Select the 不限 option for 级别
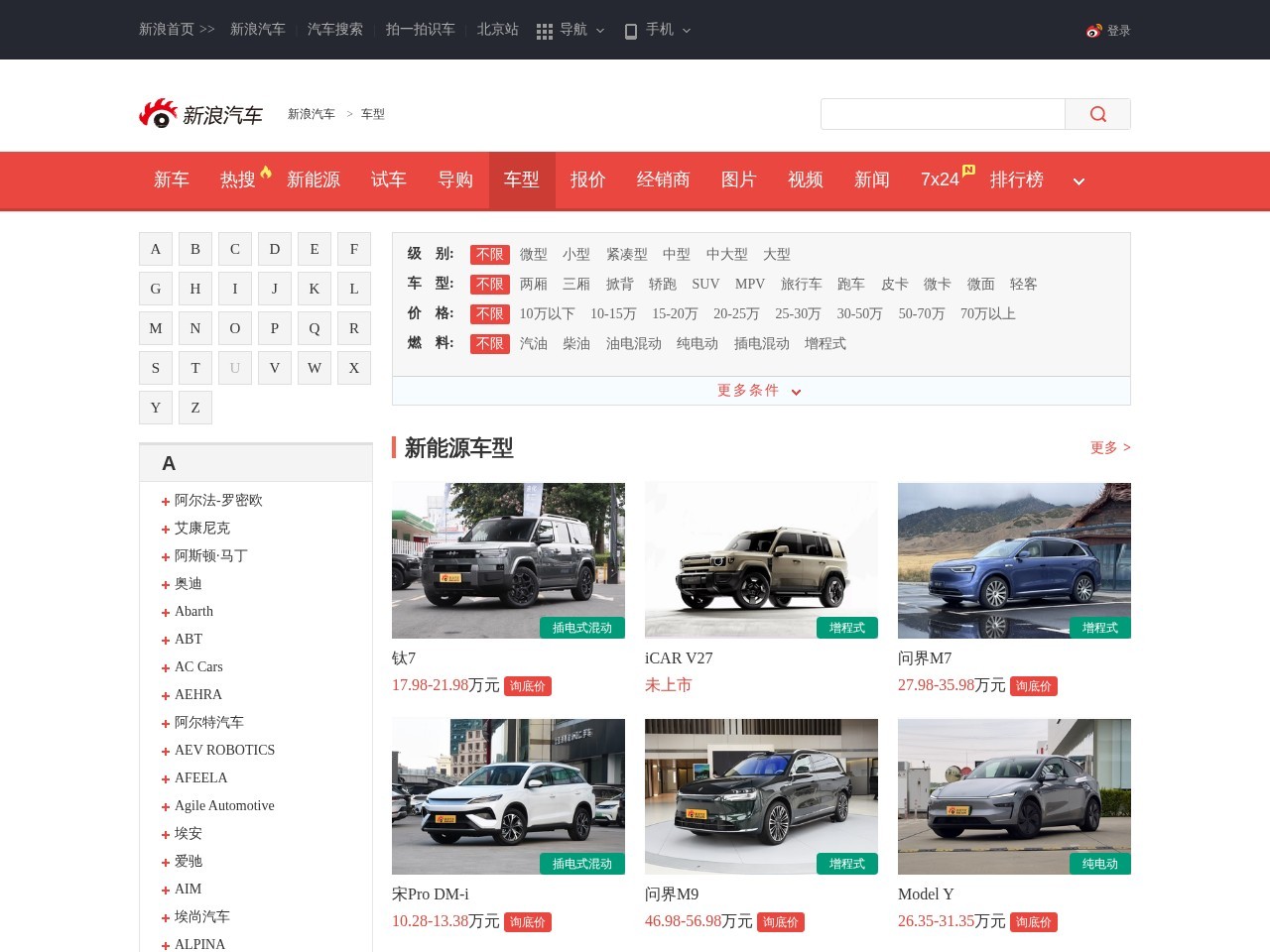Image resolution: width=1270 pixels, height=952 pixels. coord(489,255)
